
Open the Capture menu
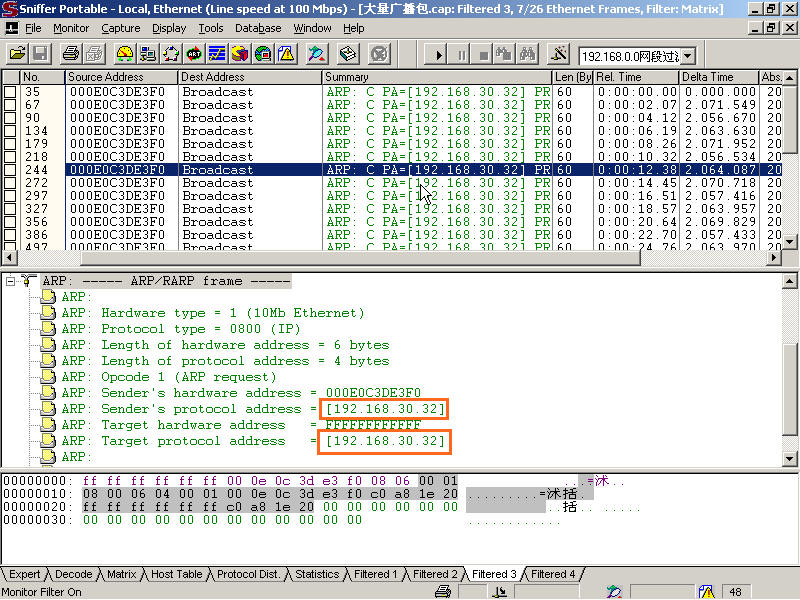[120, 28]
